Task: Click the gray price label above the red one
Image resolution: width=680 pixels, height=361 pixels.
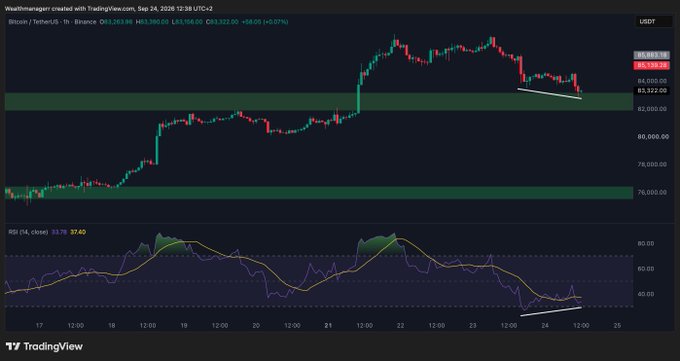Action: [651, 55]
